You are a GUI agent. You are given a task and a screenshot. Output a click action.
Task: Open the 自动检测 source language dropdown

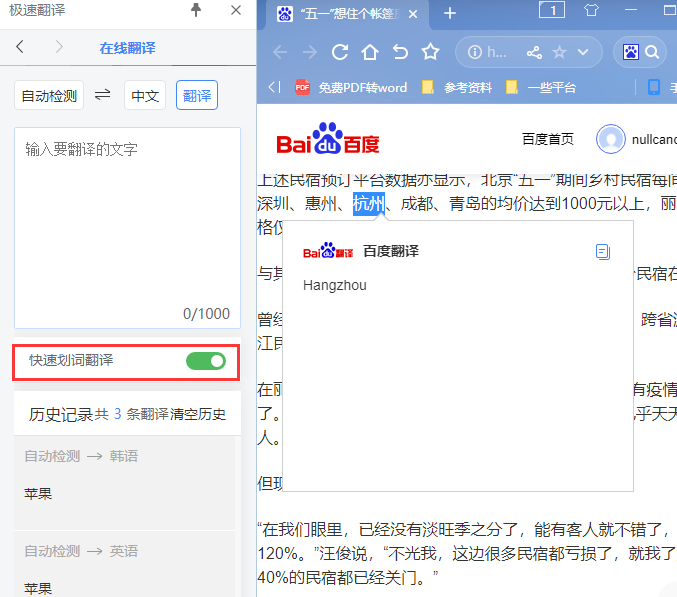[x=49, y=95]
